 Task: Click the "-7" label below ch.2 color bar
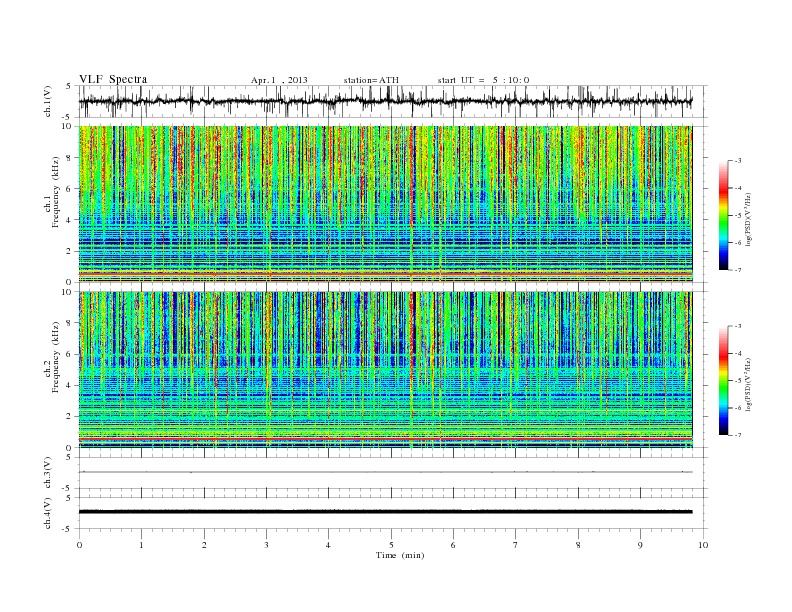[738, 435]
